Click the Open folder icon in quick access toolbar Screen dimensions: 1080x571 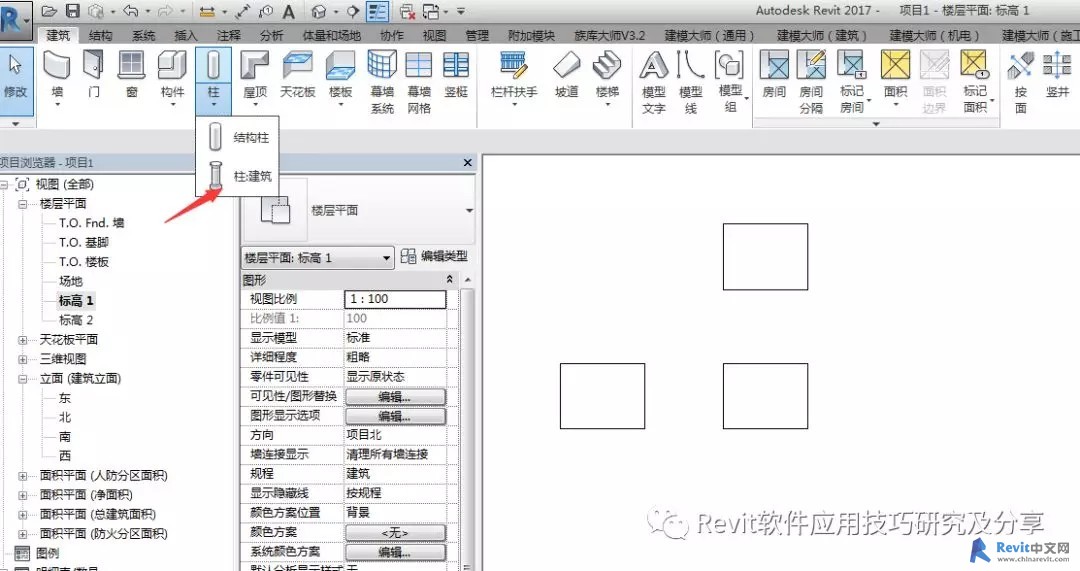coord(48,11)
